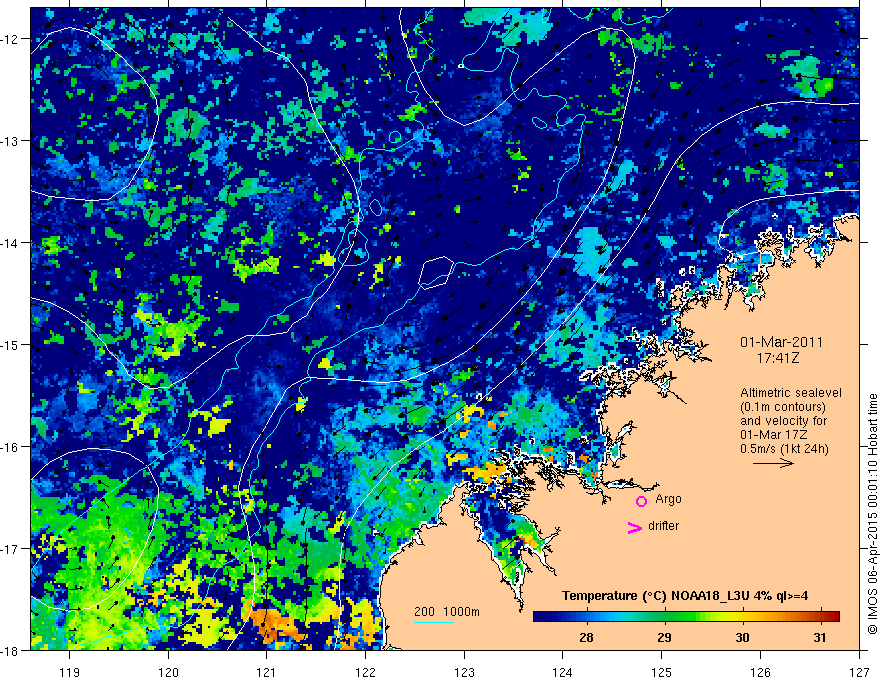Click longitude axis label '127'
880x680 pixels.
click(x=859, y=672)
